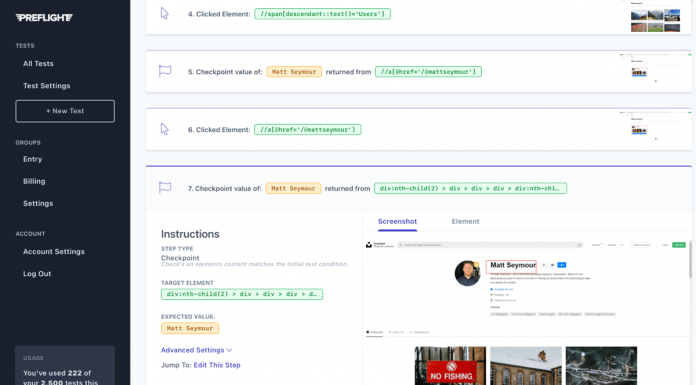Click Target Element selector in Instructions
Image resolution: width=696 pixels, height=385 pixels.
point(242,294)
